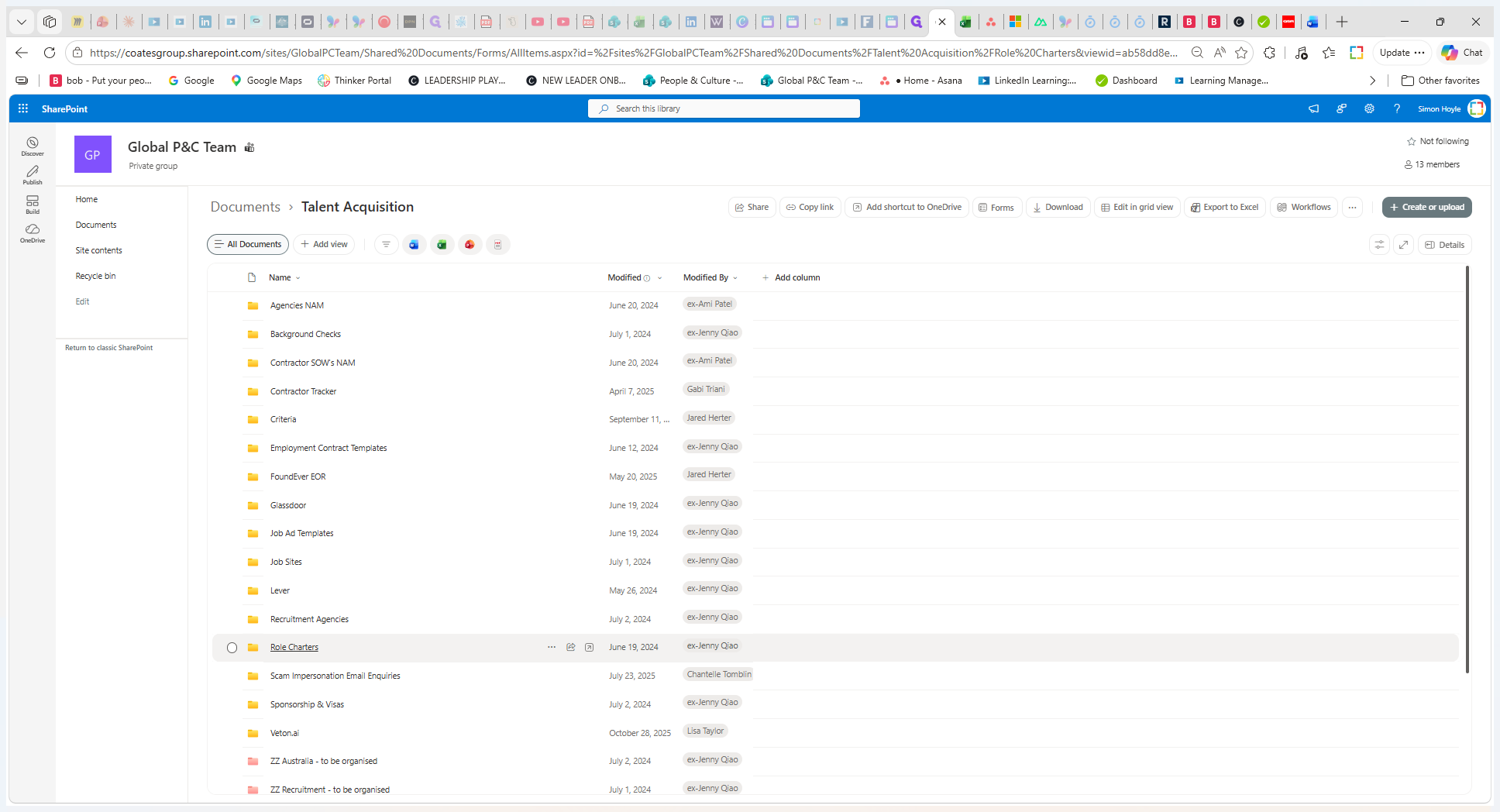Select the Role Charters row checkbox

(232, 648)
